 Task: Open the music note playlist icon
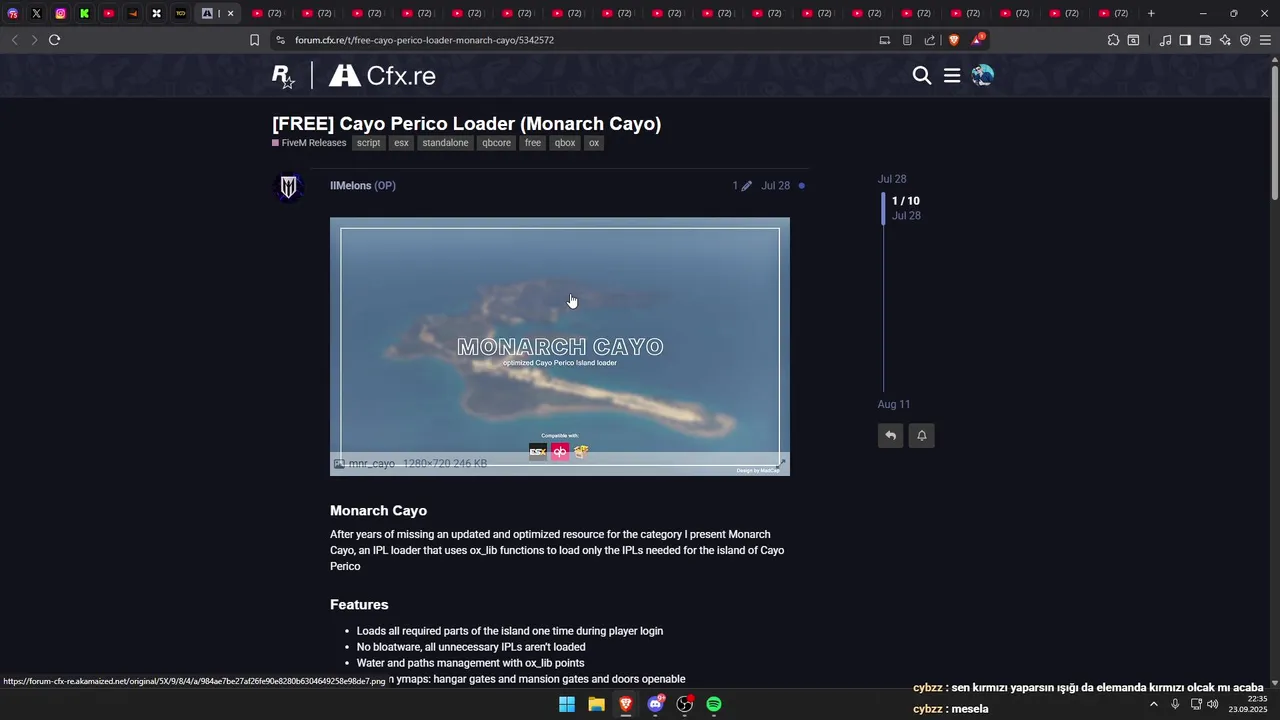click(1165, 40)
